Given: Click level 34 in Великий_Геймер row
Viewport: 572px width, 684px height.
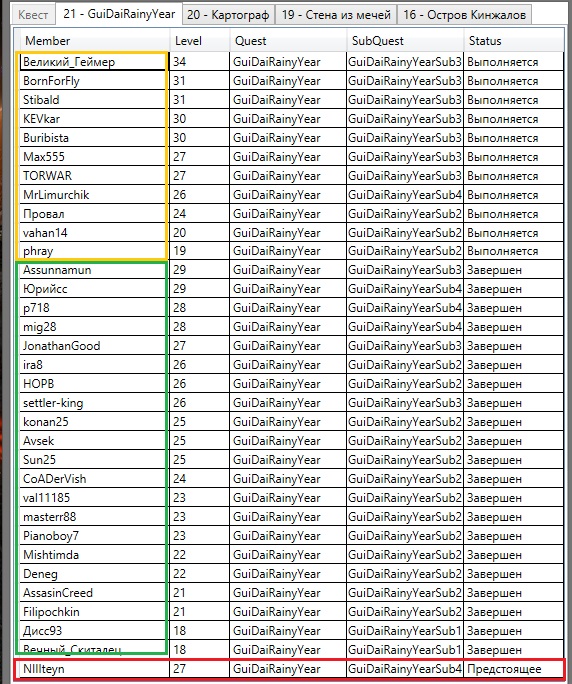Looking at the screenshot, I should [199, 62].
